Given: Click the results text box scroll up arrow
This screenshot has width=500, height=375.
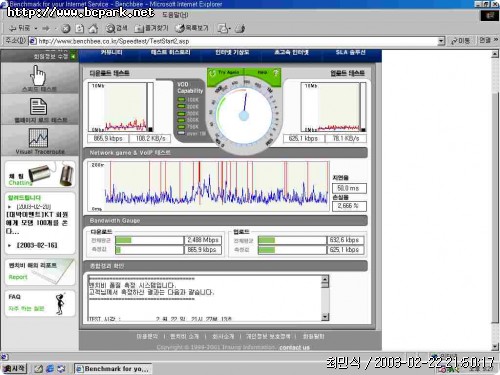Looking at the screenshot, I should click(x=325, y=279).
